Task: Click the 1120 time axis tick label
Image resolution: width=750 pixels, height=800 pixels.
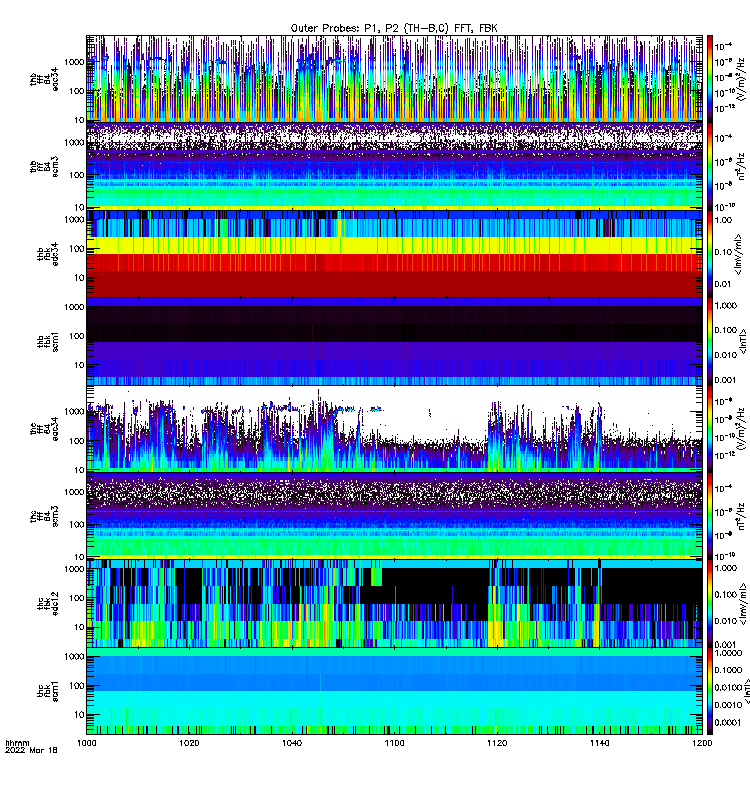Action: 497,743
